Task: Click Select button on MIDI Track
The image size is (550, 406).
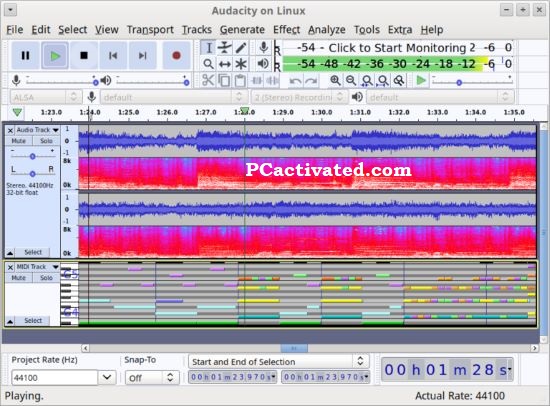Action: pos(33,321)
